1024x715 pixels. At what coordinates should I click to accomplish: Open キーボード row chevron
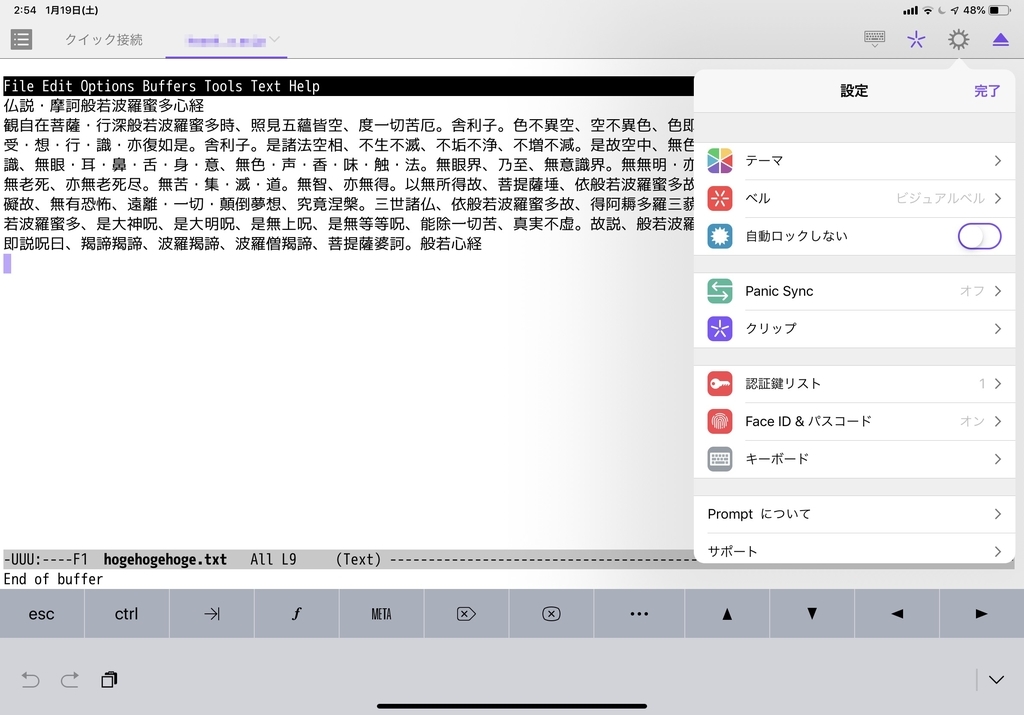click(997, 459)
